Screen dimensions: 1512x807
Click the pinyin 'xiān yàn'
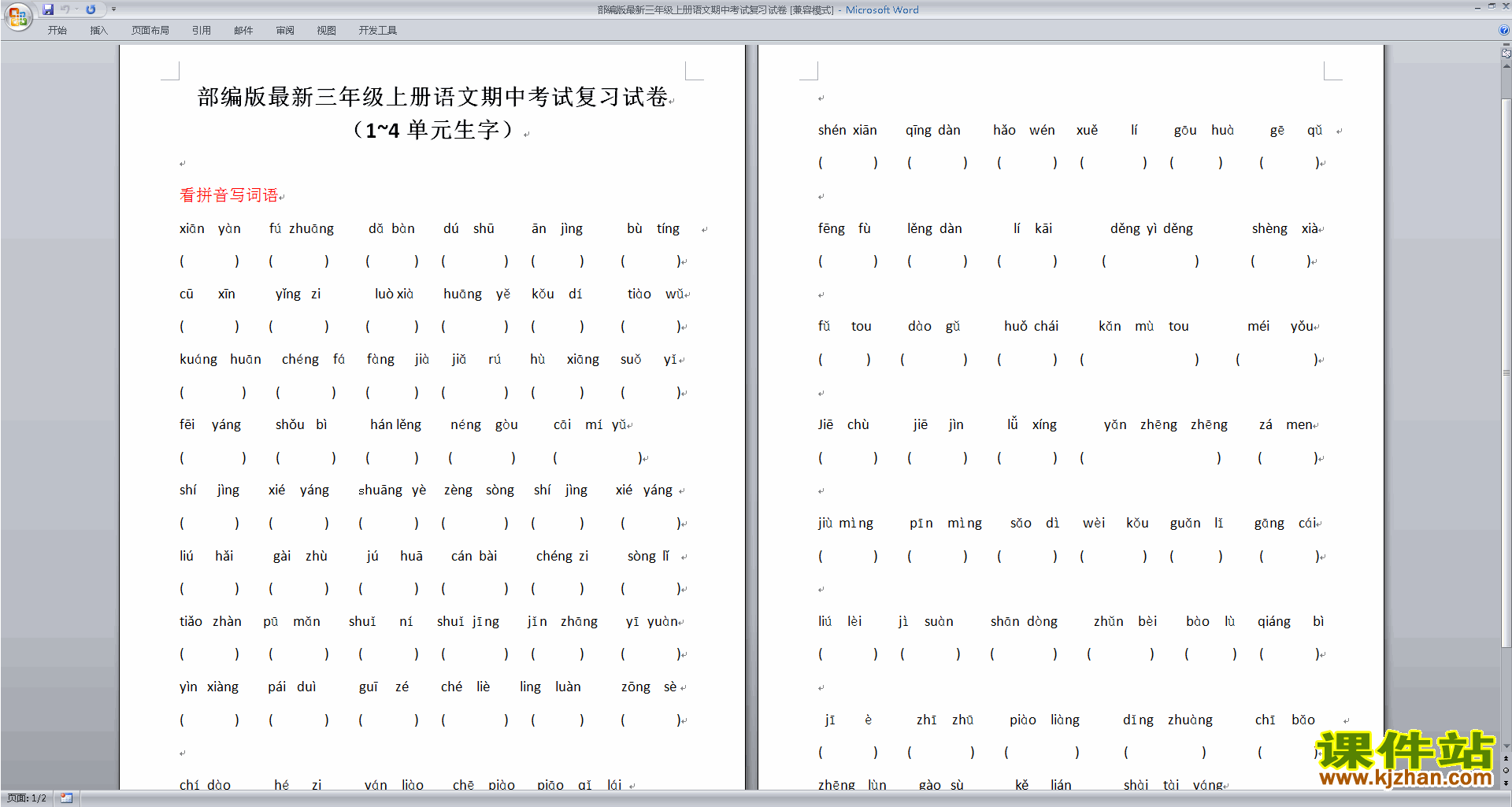pyautogui.click(x=209, y=228)
